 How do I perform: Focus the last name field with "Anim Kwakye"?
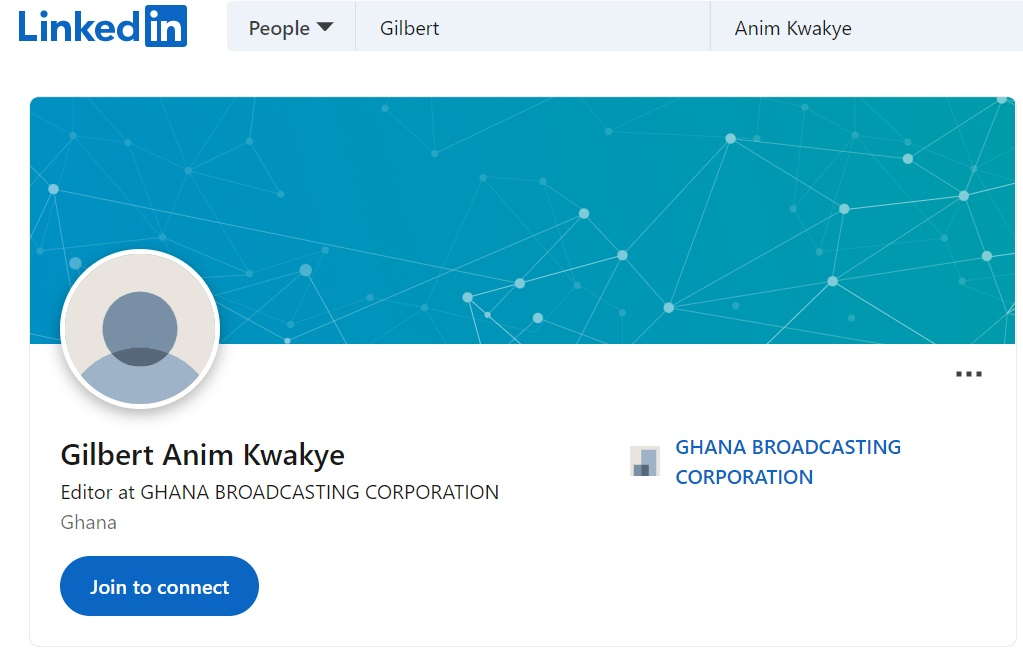click(x=860, y=28)
